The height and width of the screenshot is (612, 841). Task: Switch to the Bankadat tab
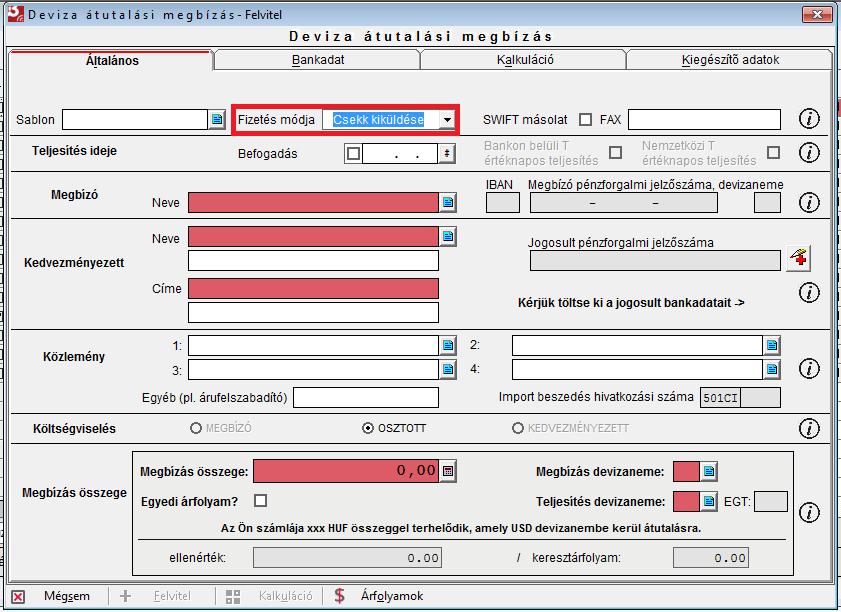(x=318, y=60)
